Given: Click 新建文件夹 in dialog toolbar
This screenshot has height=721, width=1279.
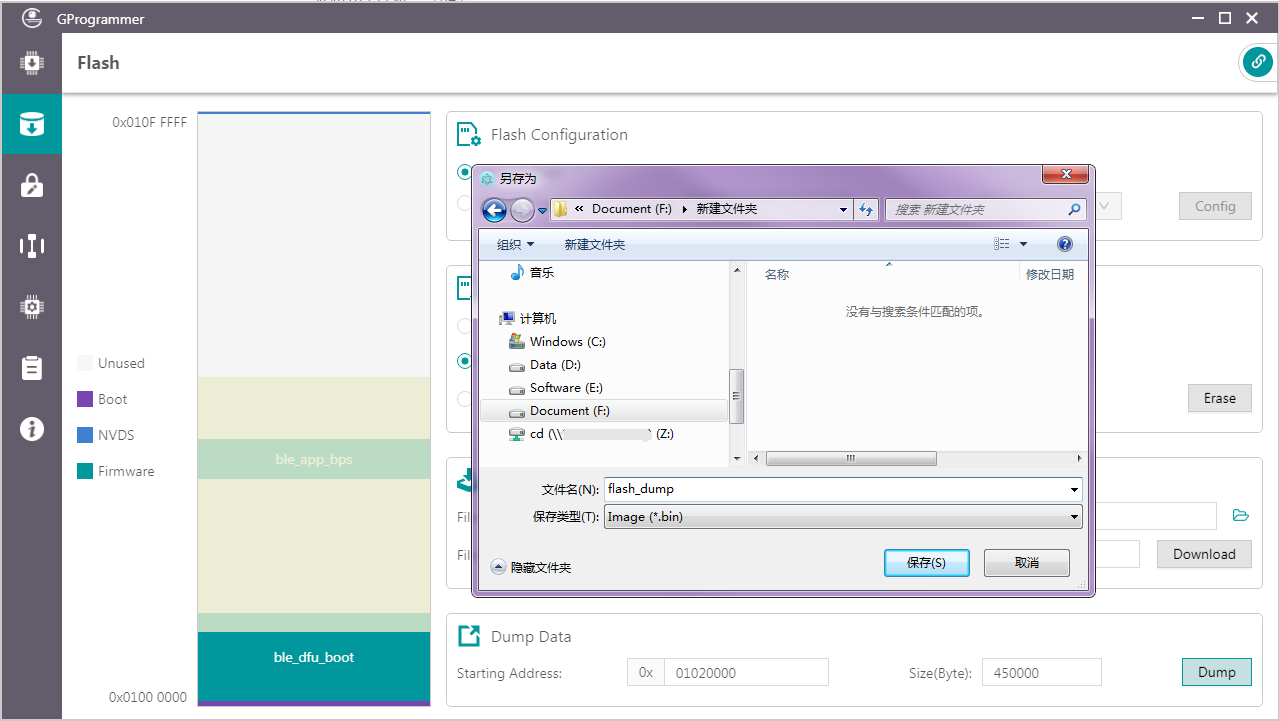Looking at the screenshot, I should [594, 245].
